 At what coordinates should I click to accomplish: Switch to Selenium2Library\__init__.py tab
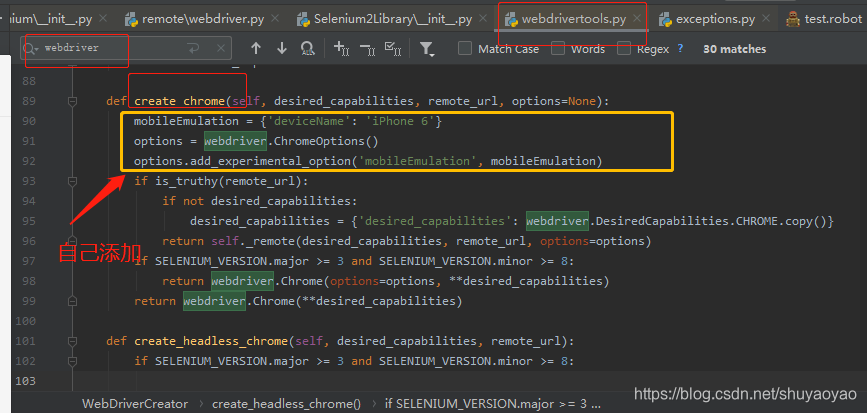[393, 19]
